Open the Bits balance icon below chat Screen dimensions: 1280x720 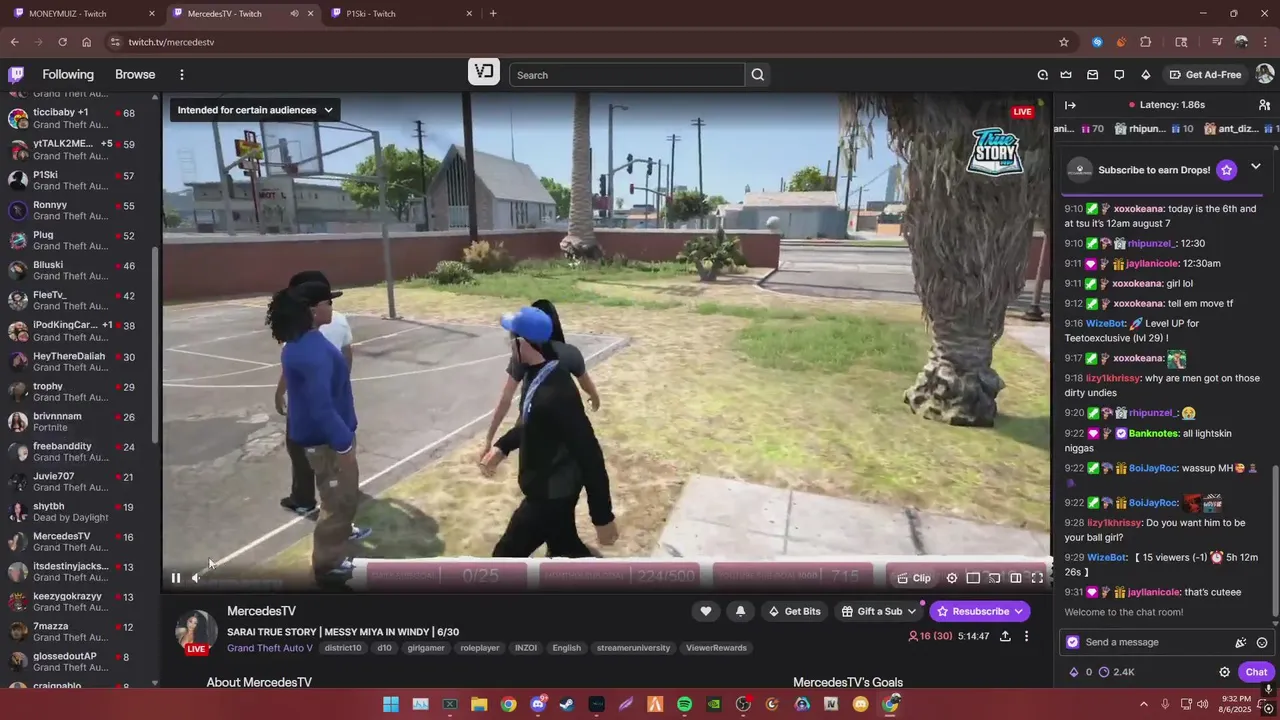[x=1074, y=672]
